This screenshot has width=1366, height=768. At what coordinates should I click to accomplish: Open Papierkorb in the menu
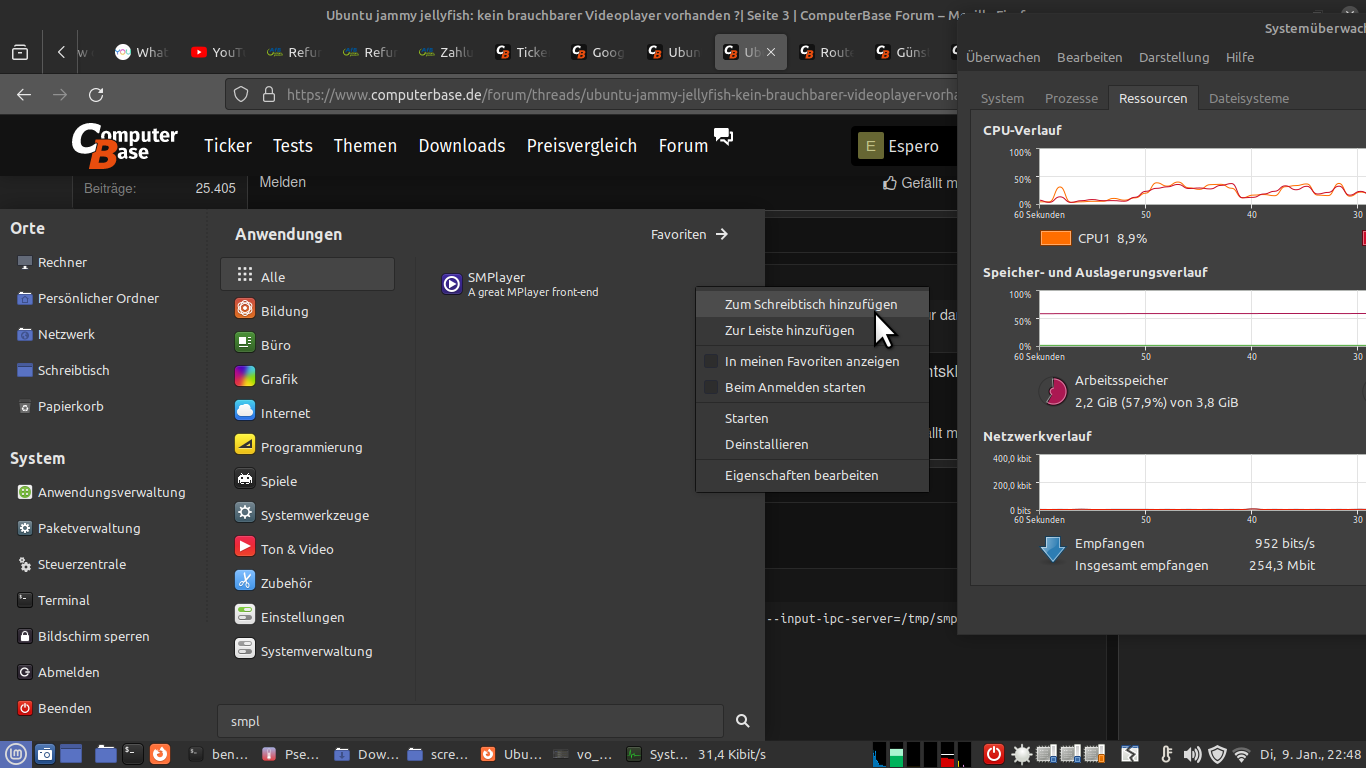pyautogui.click(x=60, y=406)
